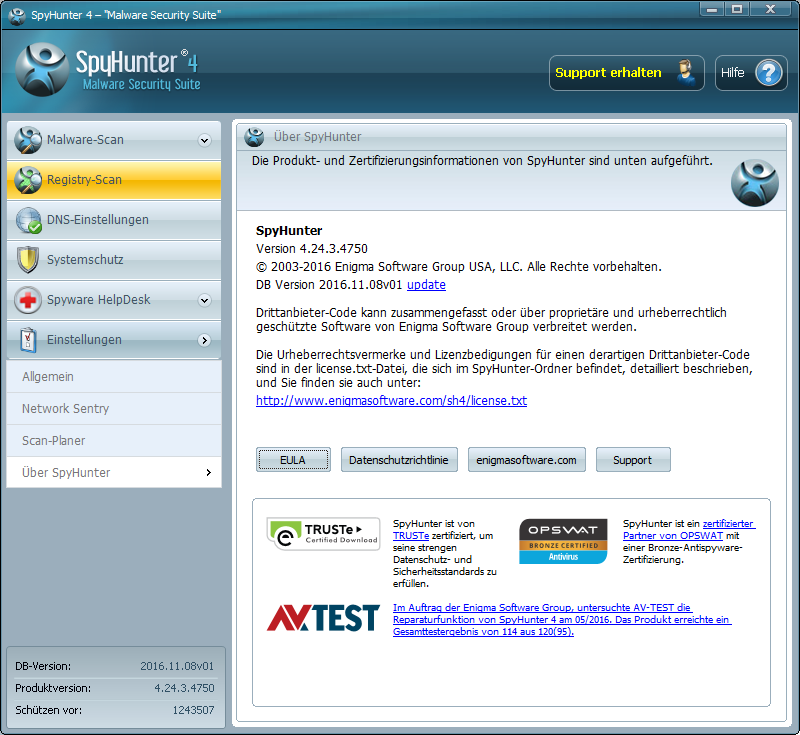Follow the TRUSTe hyperlink
The width and height of the screenshot is (800, 735).
[x=411, y=536]
